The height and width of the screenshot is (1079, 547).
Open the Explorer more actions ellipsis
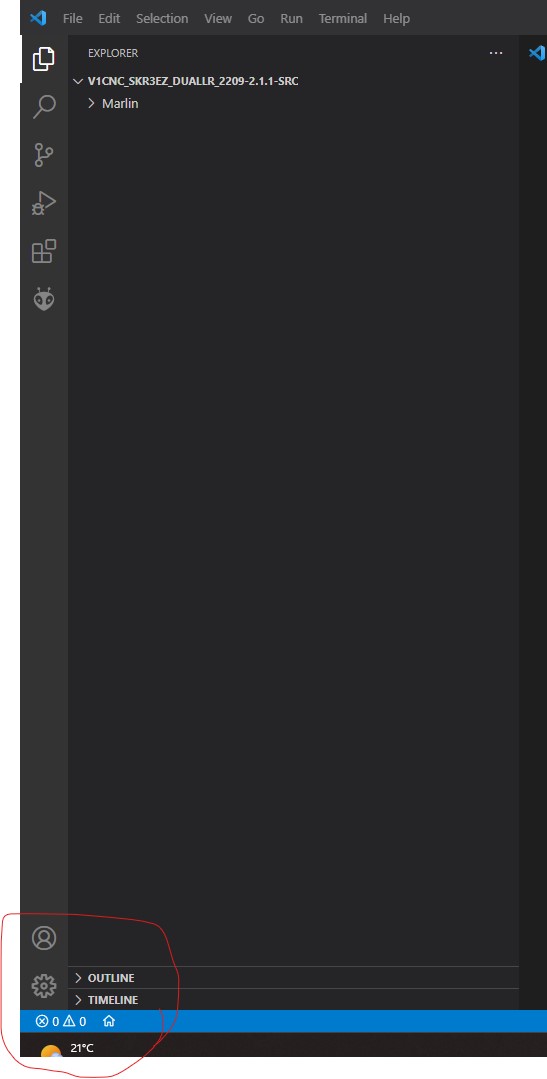coord(495,53)
